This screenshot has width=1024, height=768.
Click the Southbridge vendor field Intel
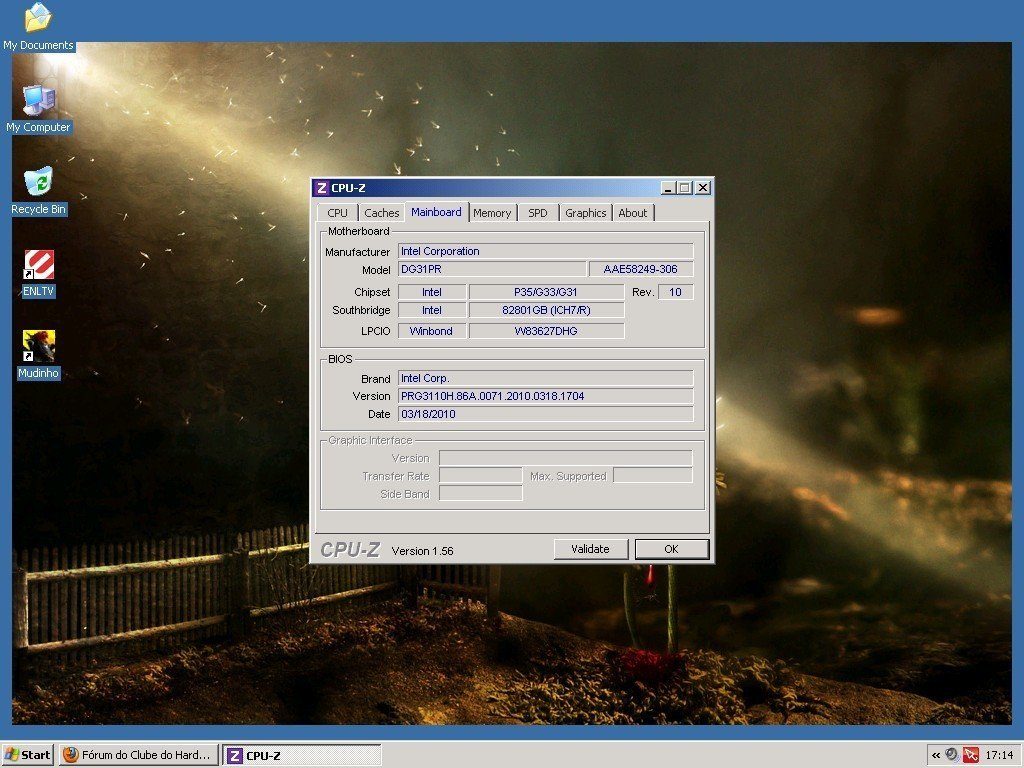tap(432, 310)
